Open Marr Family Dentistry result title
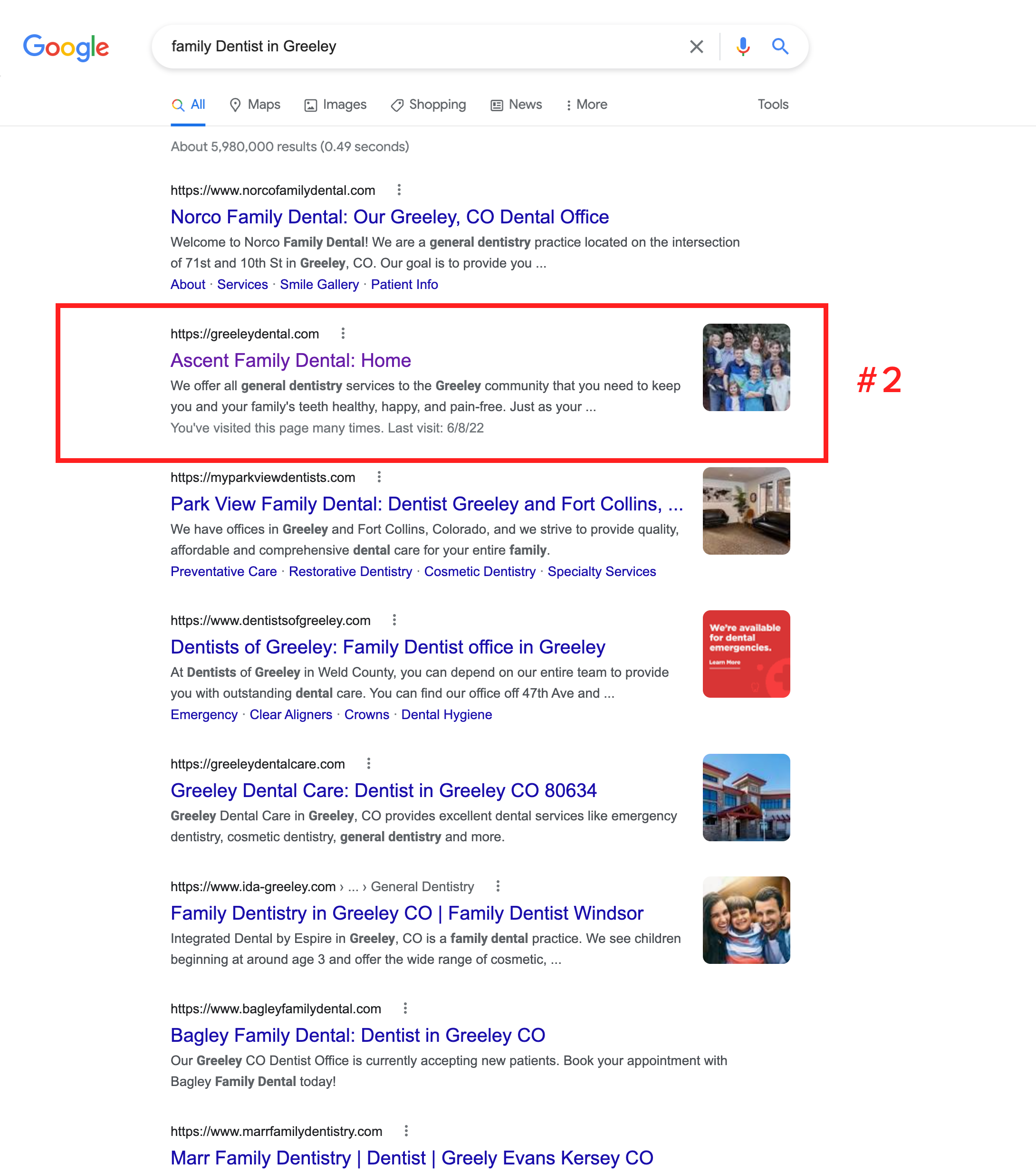The image size is (1036, 1173). tap(412, 1157)
